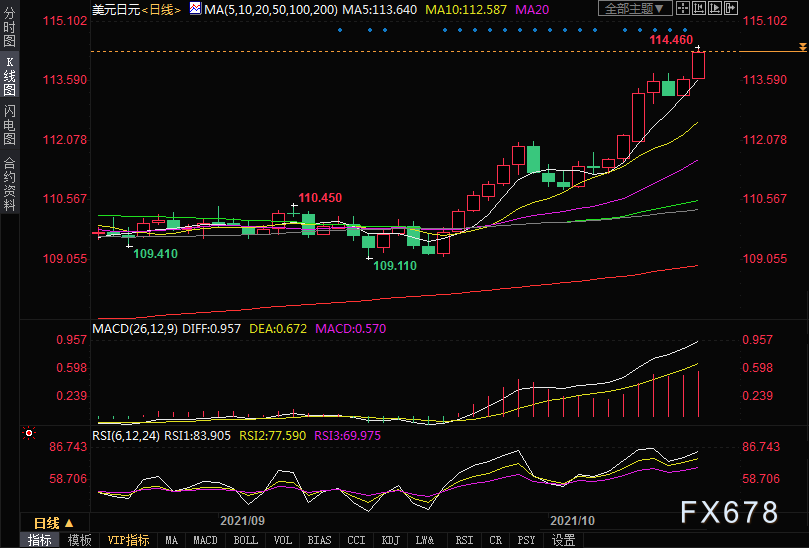
Task: Choose the LW& indicator button
Action: [x=425, y=540]
